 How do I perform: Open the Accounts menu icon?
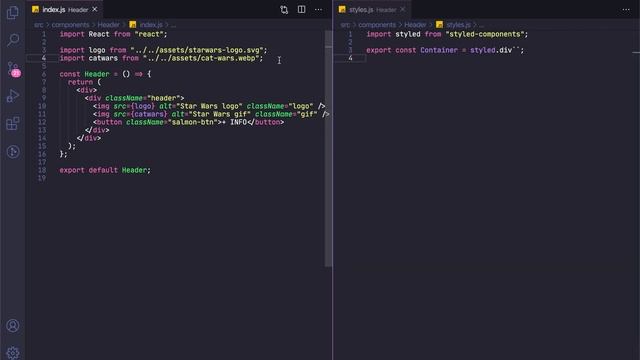tap(13, 326)
